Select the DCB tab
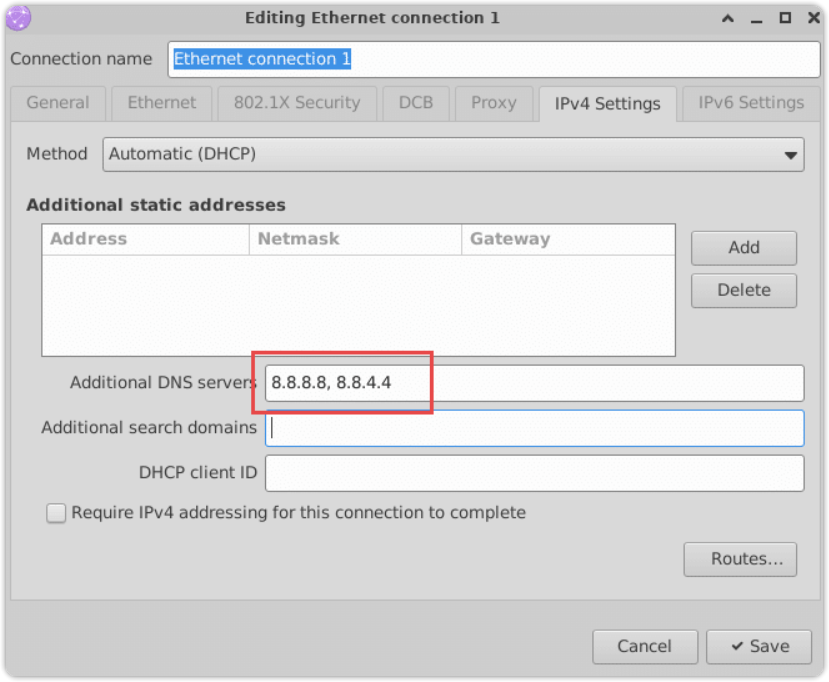Viewport: 829px width, 682px height. click(x=416, y=102)
